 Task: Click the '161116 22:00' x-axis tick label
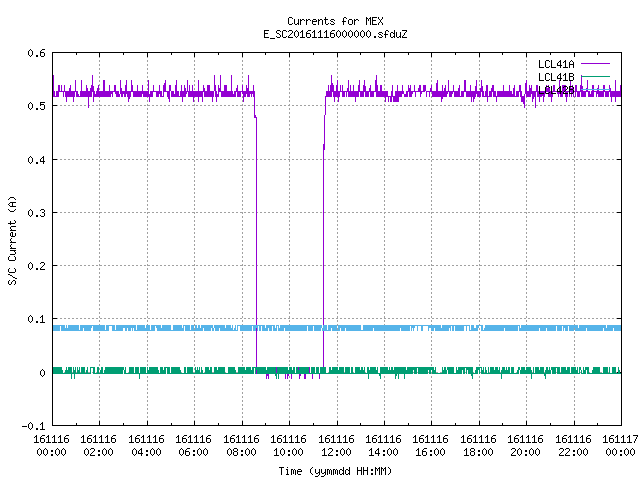point(573,446)
